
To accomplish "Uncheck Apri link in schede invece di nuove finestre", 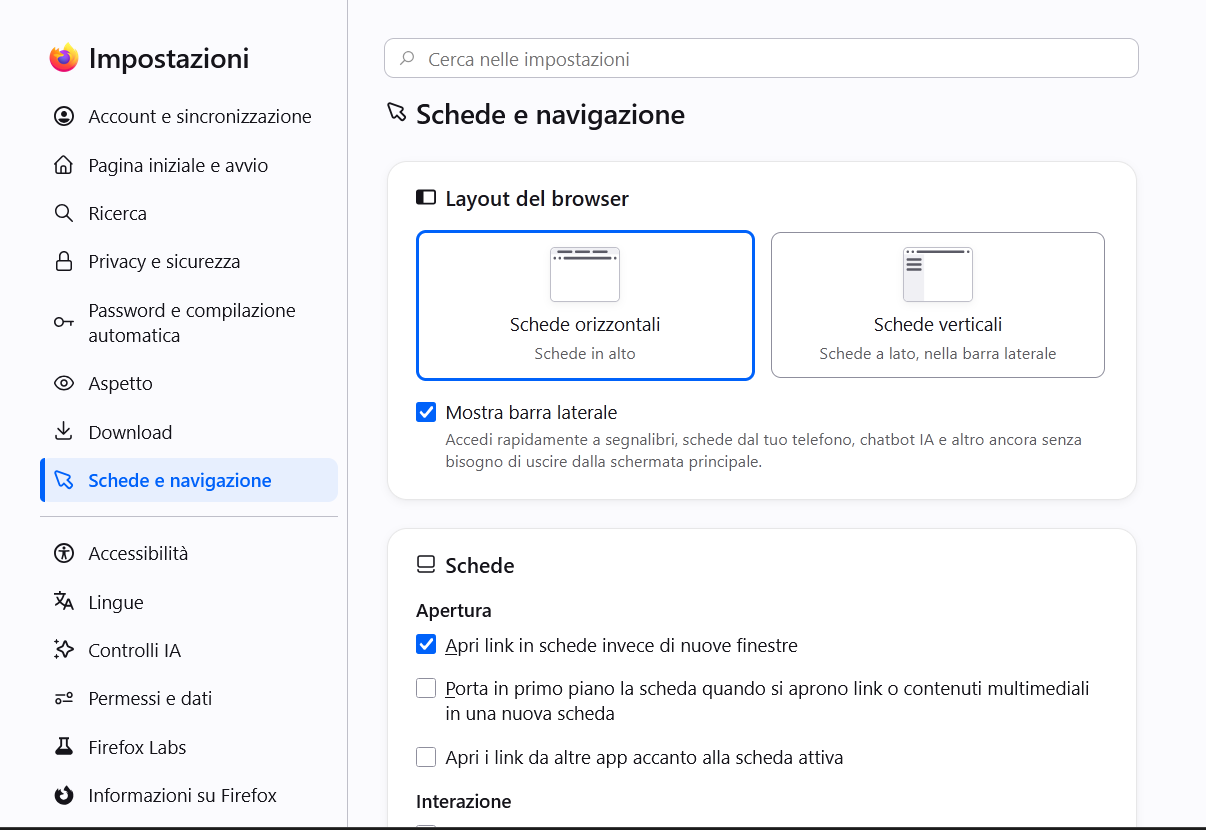I will pos(426,645).
